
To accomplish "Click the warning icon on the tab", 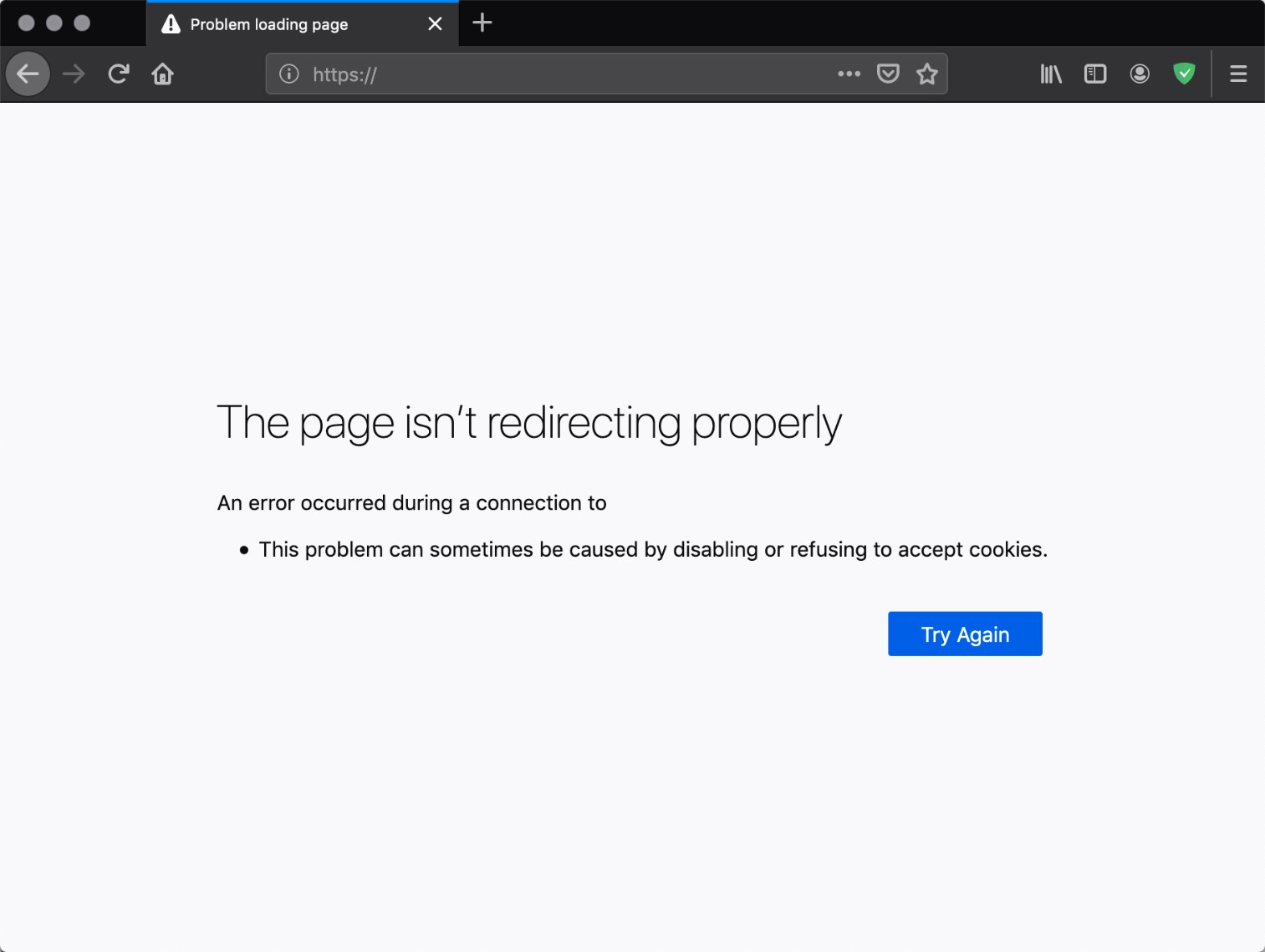I will (x=171, y=24).
